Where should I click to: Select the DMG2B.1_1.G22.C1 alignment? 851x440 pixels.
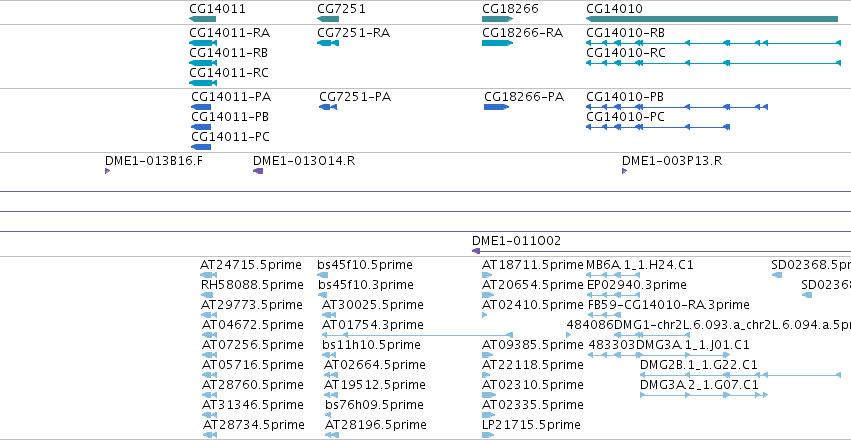pos(741,375)
